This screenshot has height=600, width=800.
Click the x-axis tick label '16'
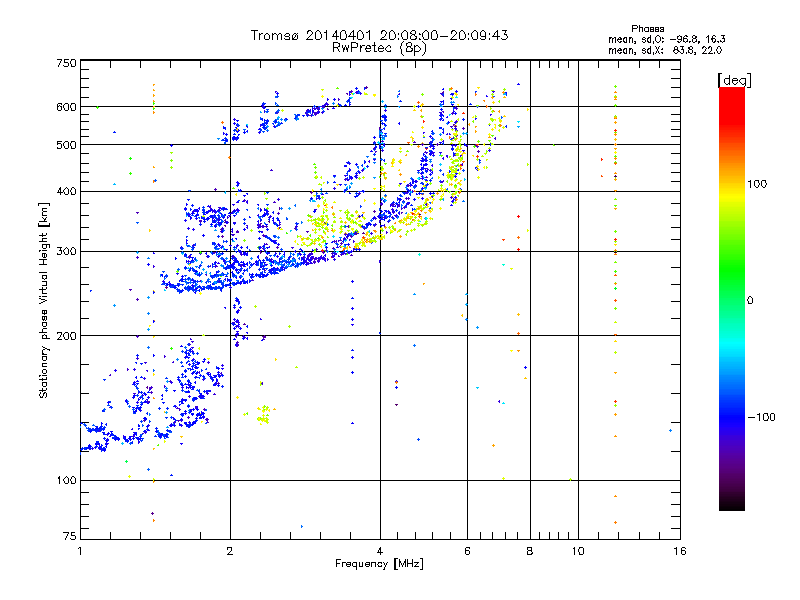pos(680,551)
